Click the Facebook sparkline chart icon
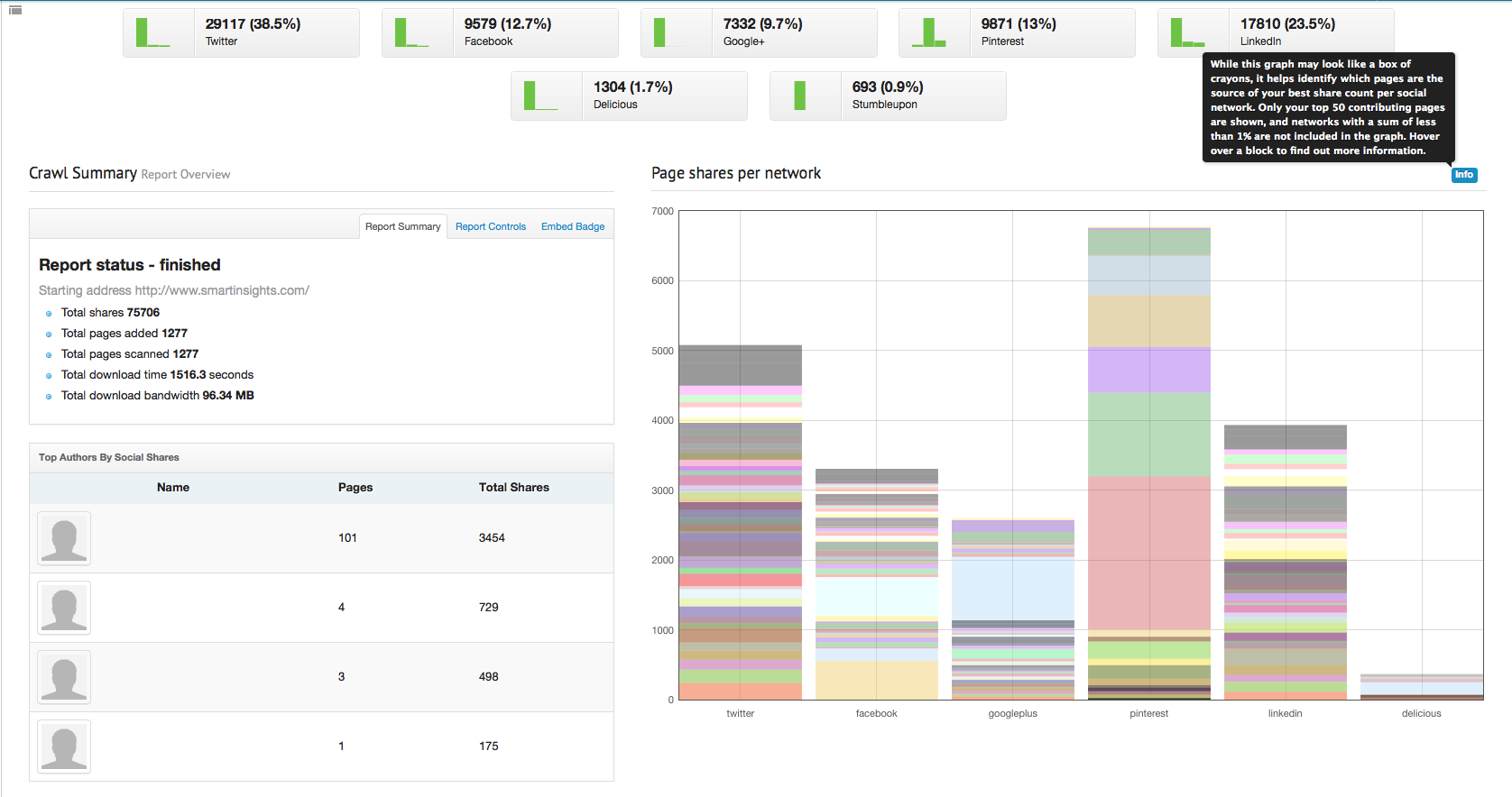This screenshot has width=1512, height=797. tap(412, 32)
